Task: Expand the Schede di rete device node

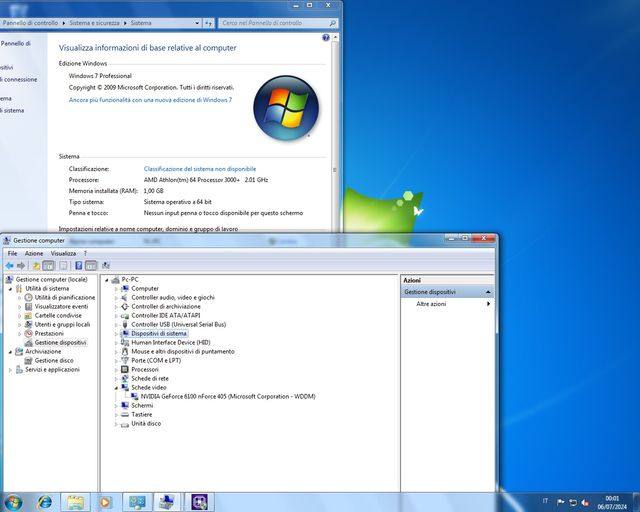Action: pos(116,378)
